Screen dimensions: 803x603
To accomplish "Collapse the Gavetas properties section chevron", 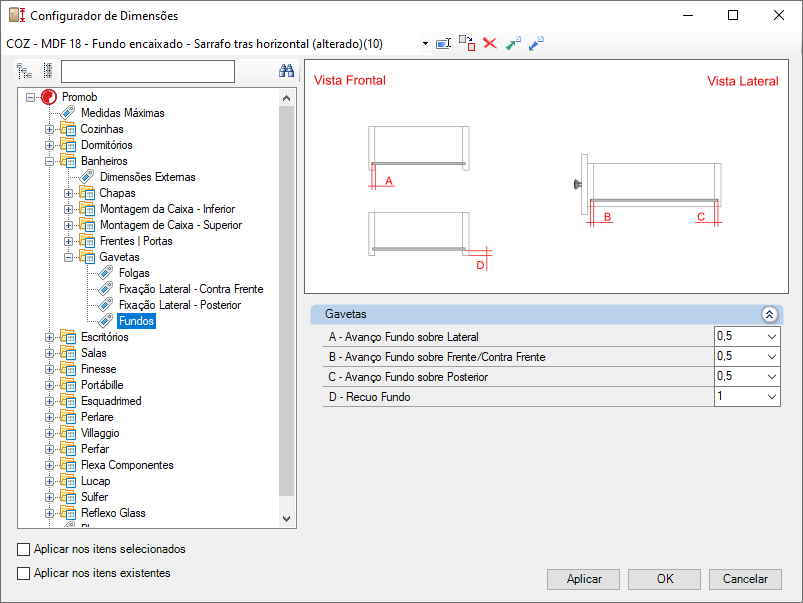I will pos(769,314).
